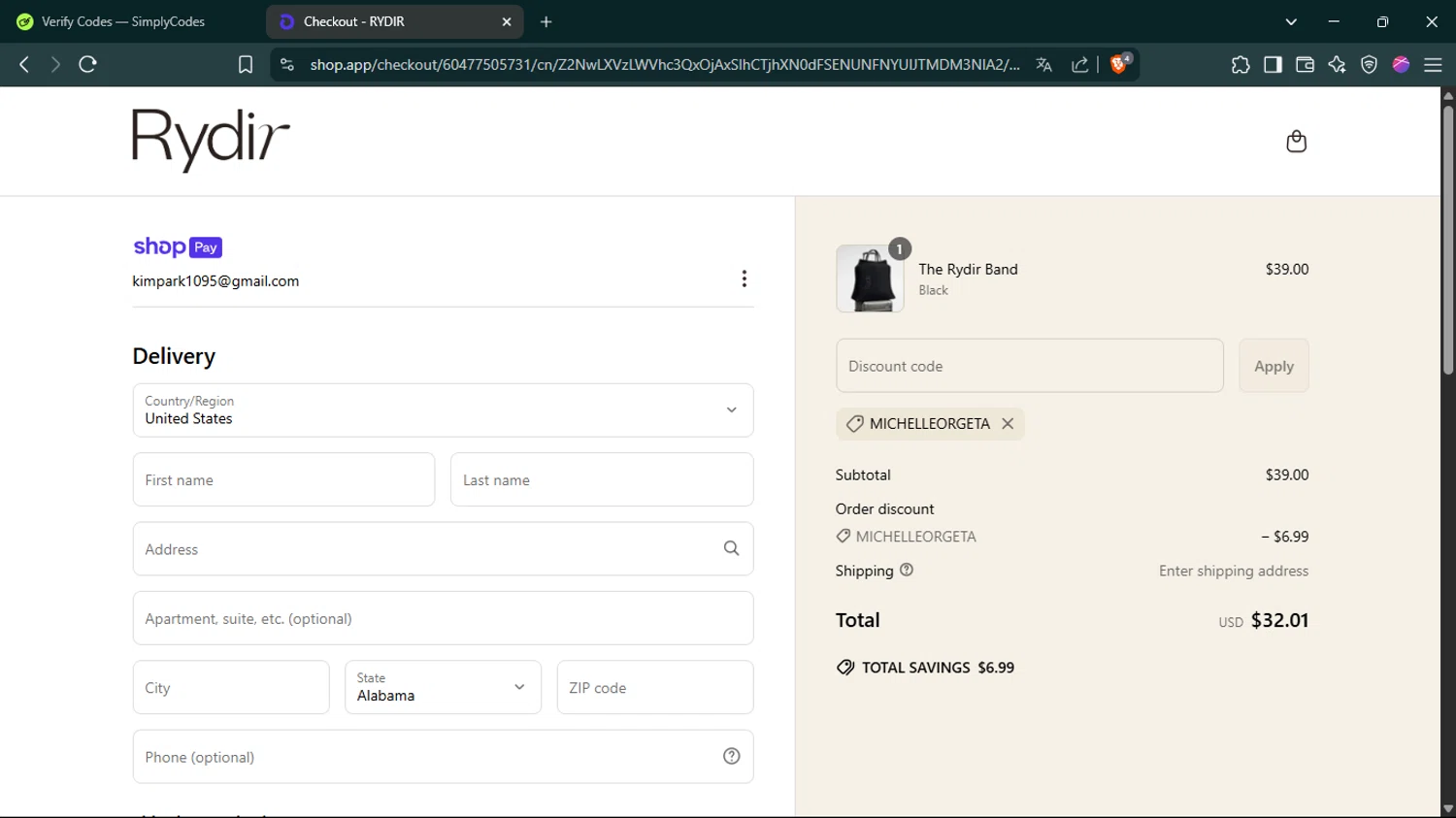Close the Checkout - RYDIR tab
The height and width of the screenshot is (818, 1456).
pos(506,21)
